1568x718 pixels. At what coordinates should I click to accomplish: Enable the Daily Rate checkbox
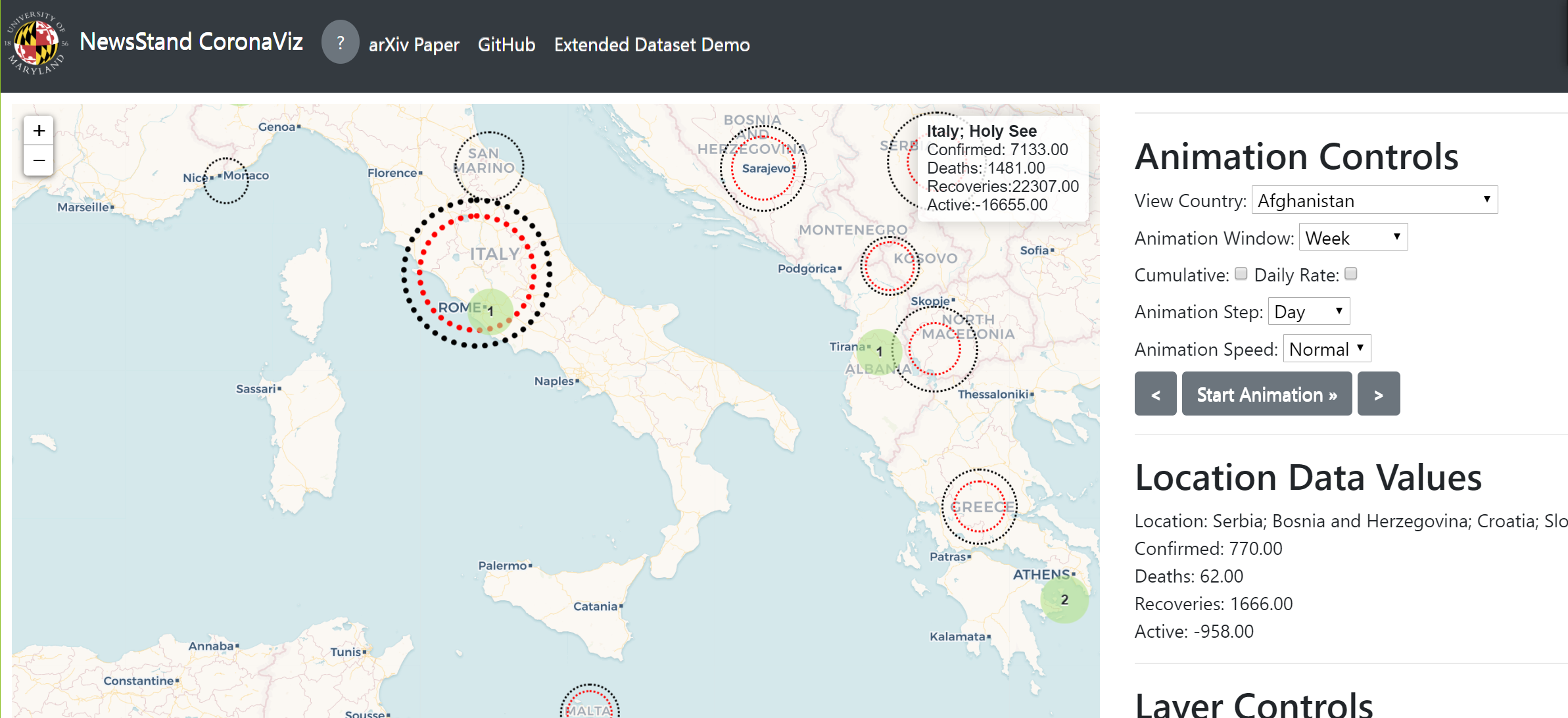(x=1350, y=274)
